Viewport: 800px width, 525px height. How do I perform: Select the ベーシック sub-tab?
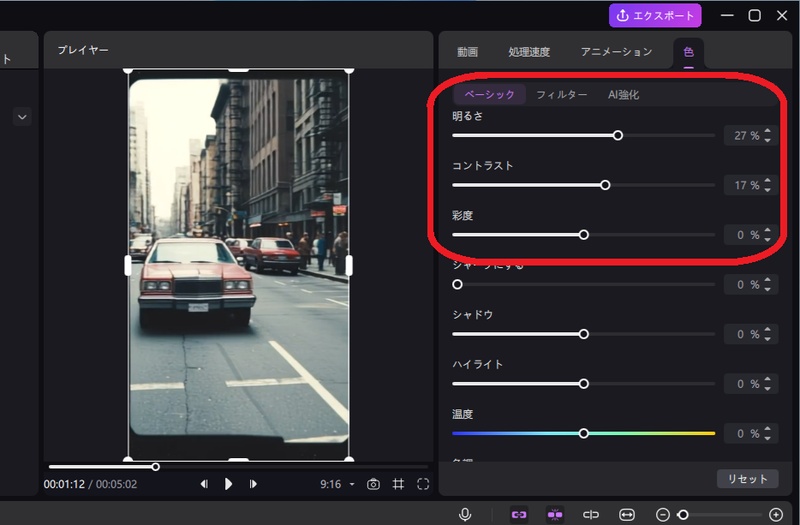[x=489, y=94]
